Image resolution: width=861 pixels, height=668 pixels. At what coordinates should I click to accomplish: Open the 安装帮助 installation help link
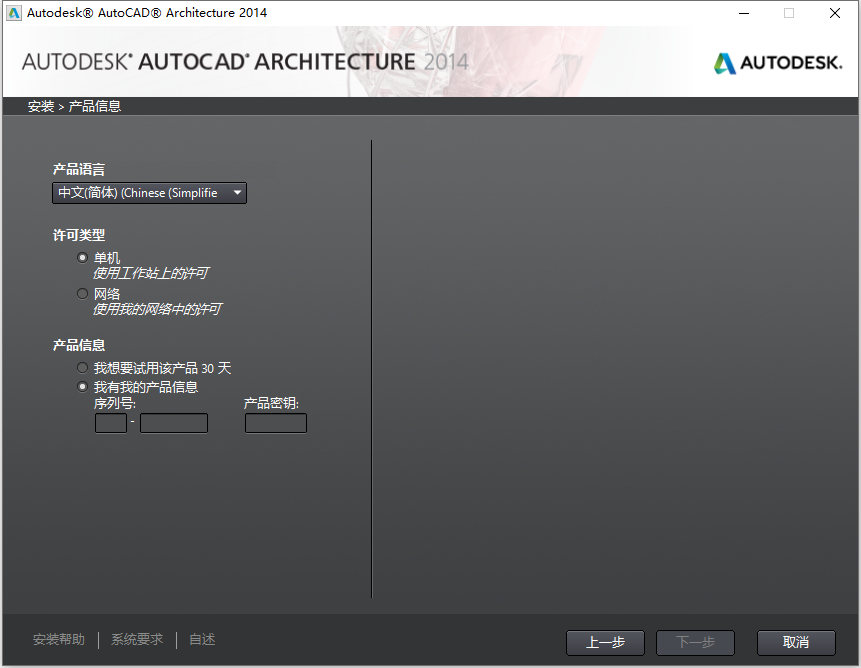point(59,640)
